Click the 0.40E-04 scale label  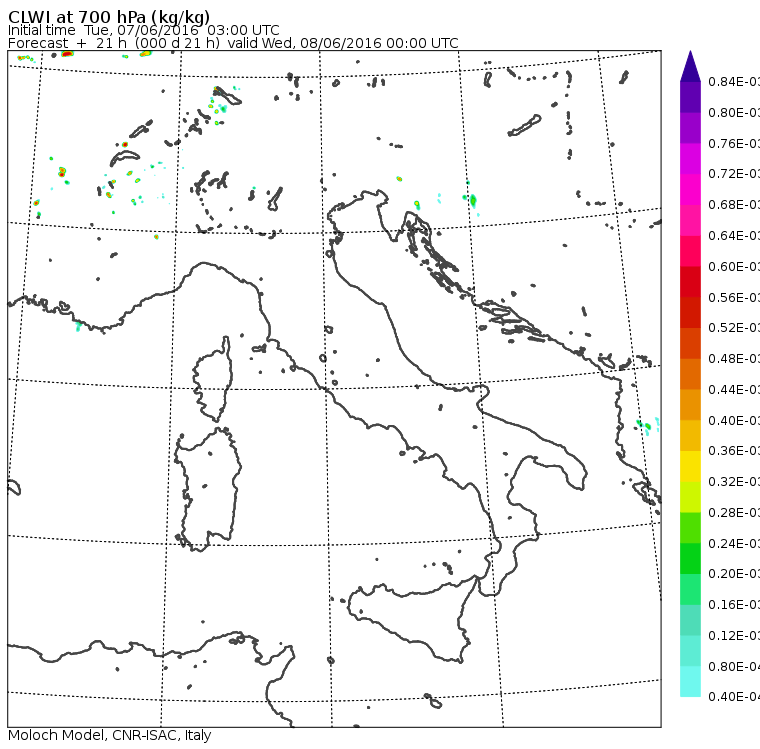click(x=734, y=697)
